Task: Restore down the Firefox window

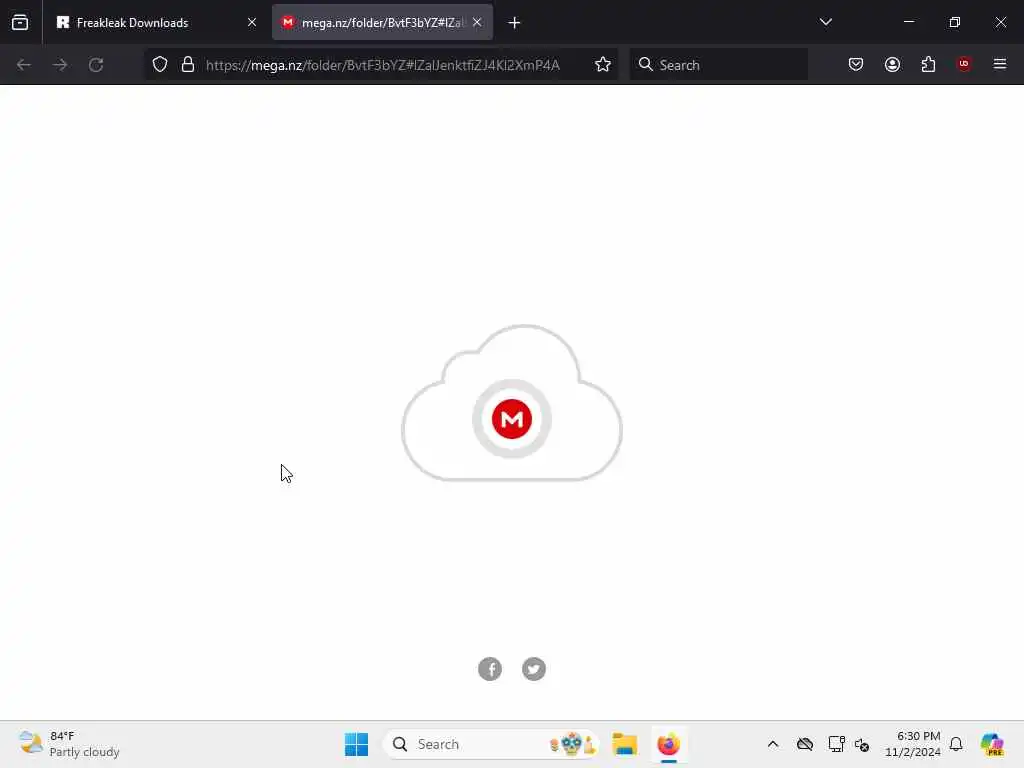Action: coord(955,22)
